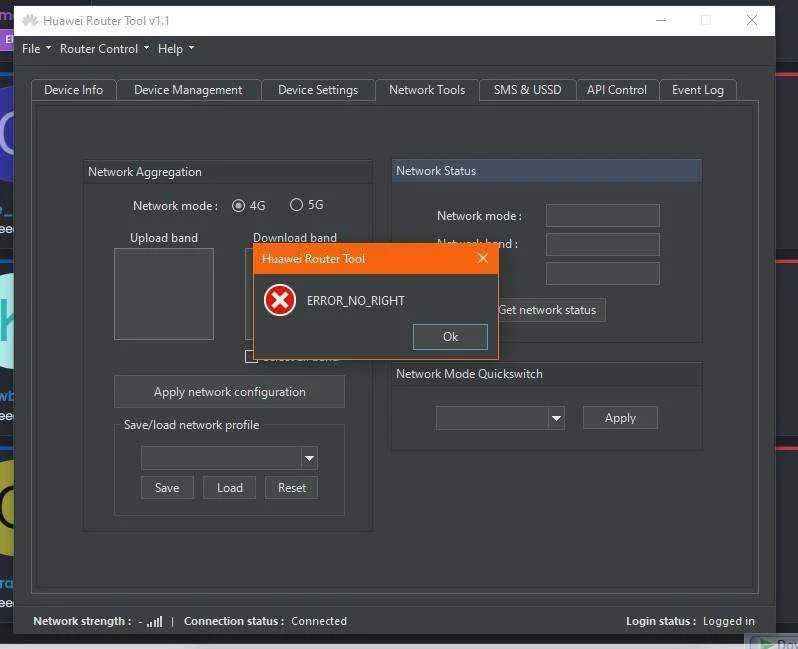Open the File menu
Image resolution: width=798 pixels, height=649 pixels.
click(36, 49)
